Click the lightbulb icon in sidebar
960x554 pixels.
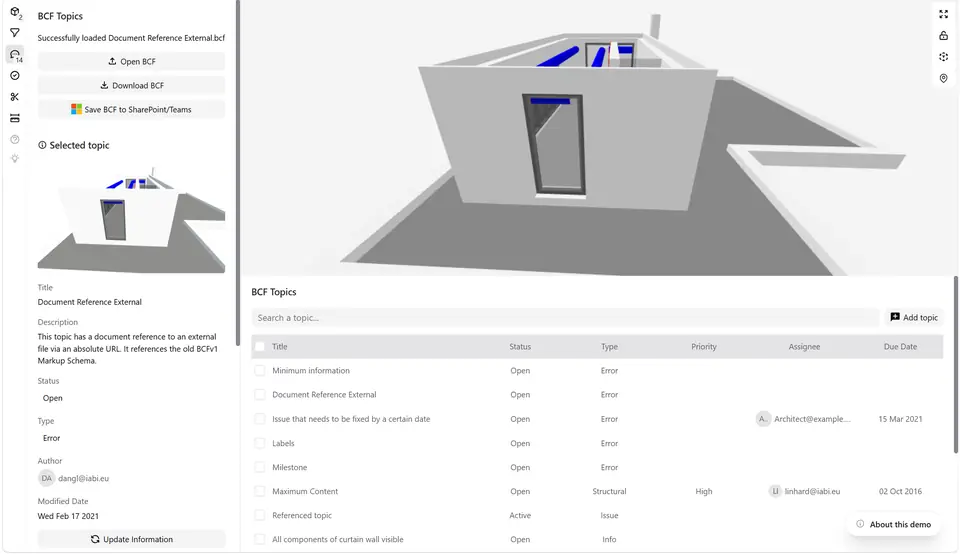coord(15,159)
